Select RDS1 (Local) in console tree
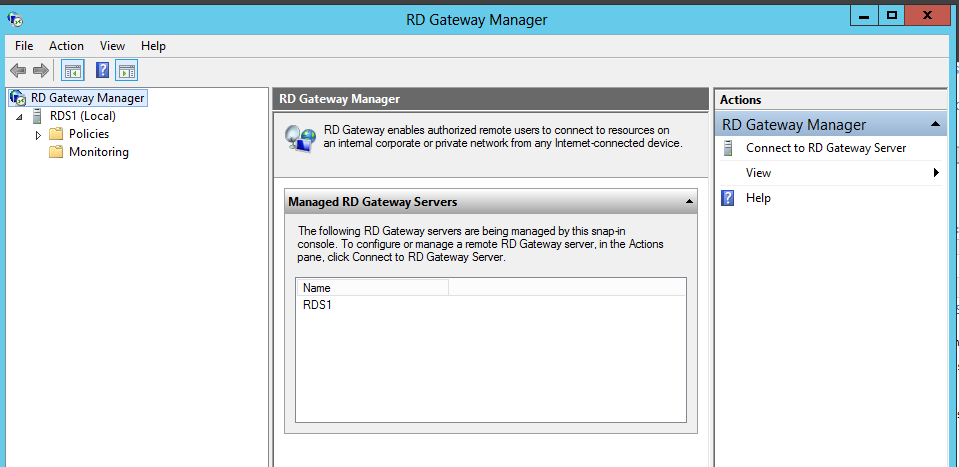Viewport: 959px width, 467px height. coord(83,116)
